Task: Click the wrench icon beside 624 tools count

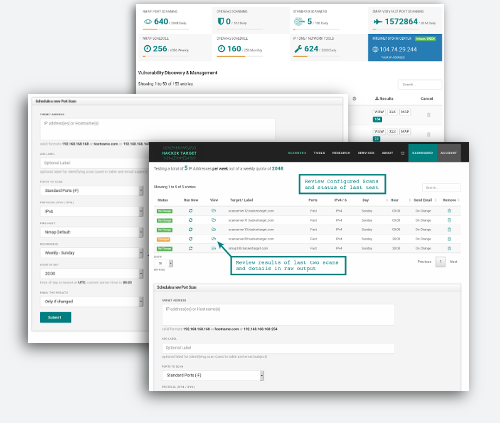Action: [x=298, y=49]
